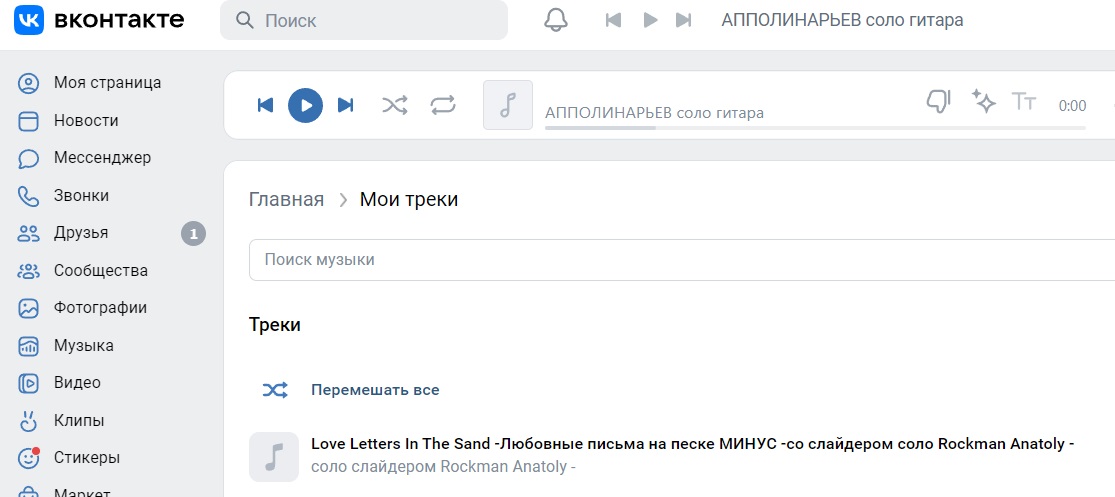
Task: Seek on the track progress bar
Action: pyautogui.click(x=815, y=128)
